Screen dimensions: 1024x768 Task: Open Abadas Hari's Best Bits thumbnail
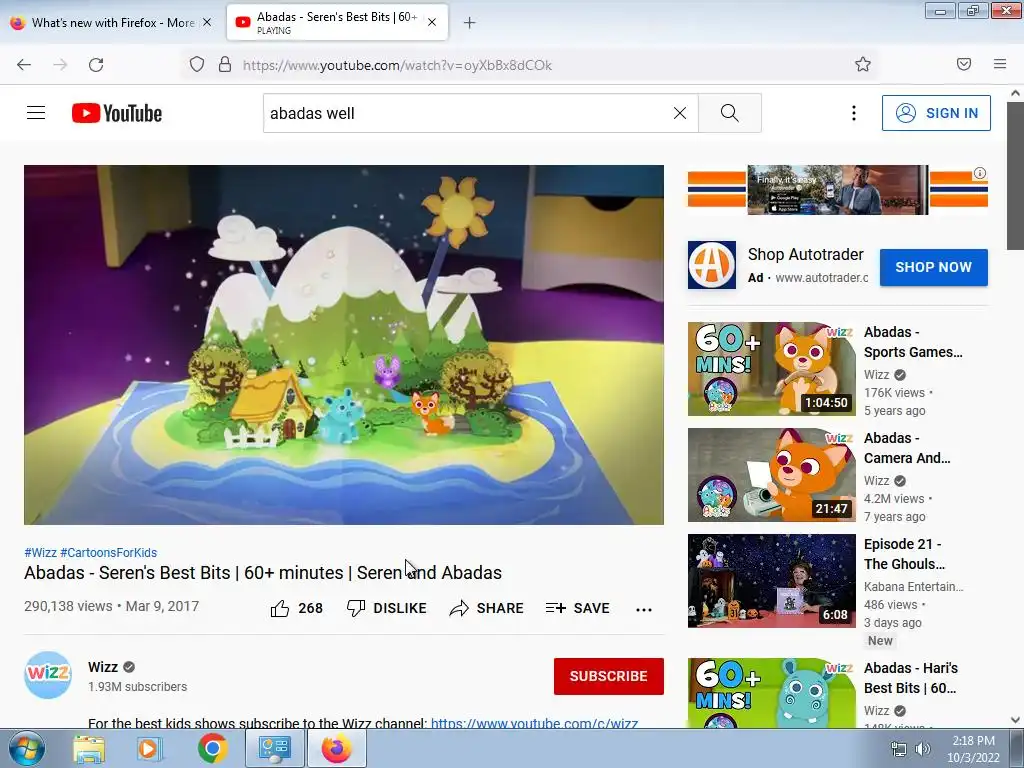771,693
